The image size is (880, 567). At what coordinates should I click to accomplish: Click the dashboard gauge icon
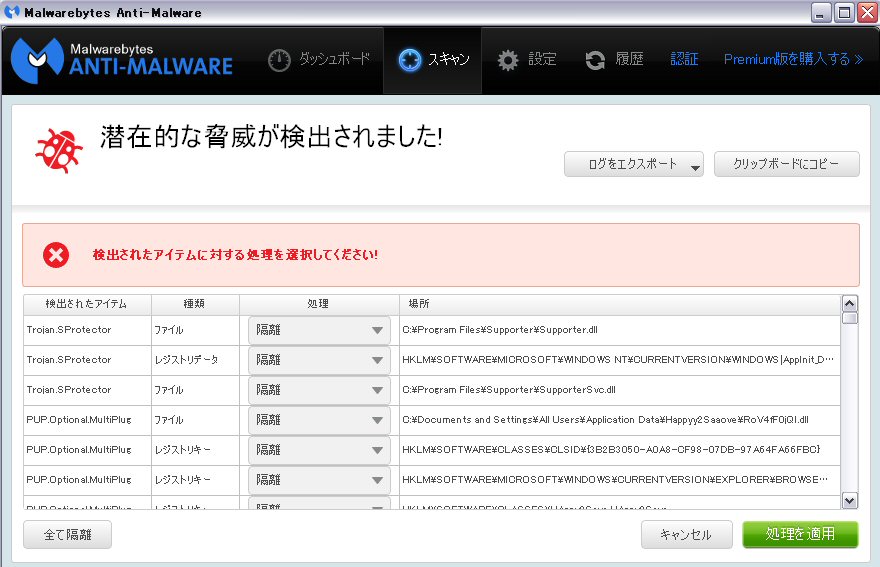[279, 60]
